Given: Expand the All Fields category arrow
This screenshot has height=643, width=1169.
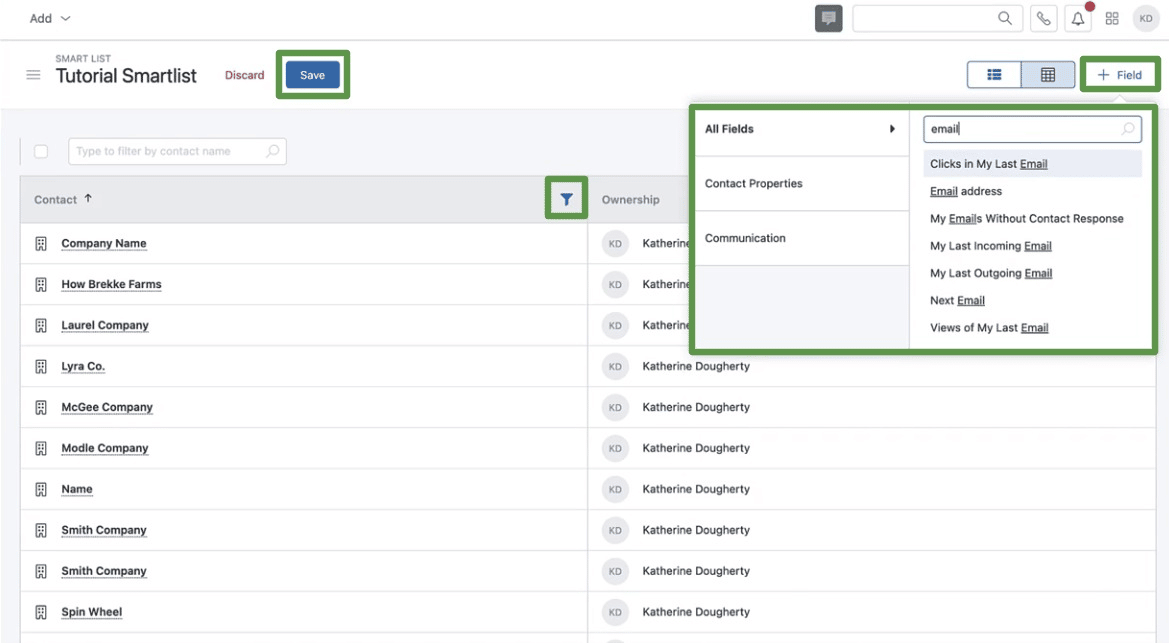Looking at the screenshot, I should (892, 129).
